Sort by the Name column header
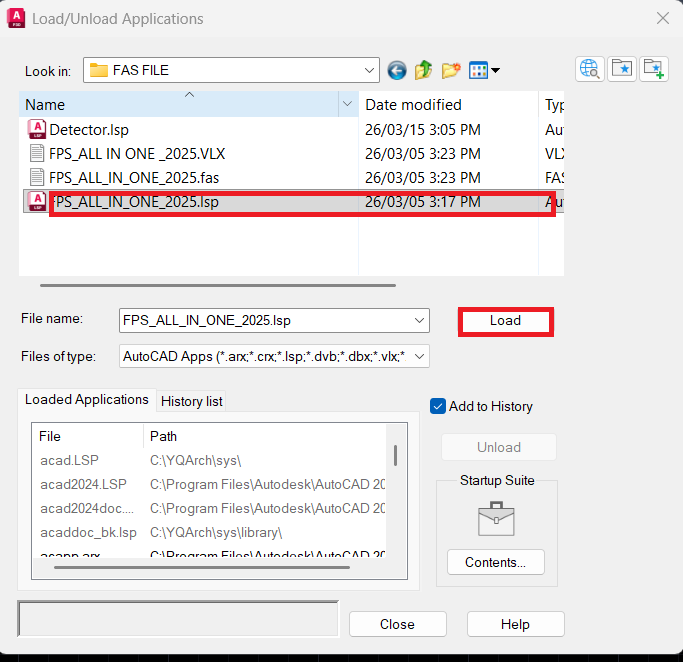The width and height of the screenshot is (683, 662). pyautogui.click(x=179, y=104)
